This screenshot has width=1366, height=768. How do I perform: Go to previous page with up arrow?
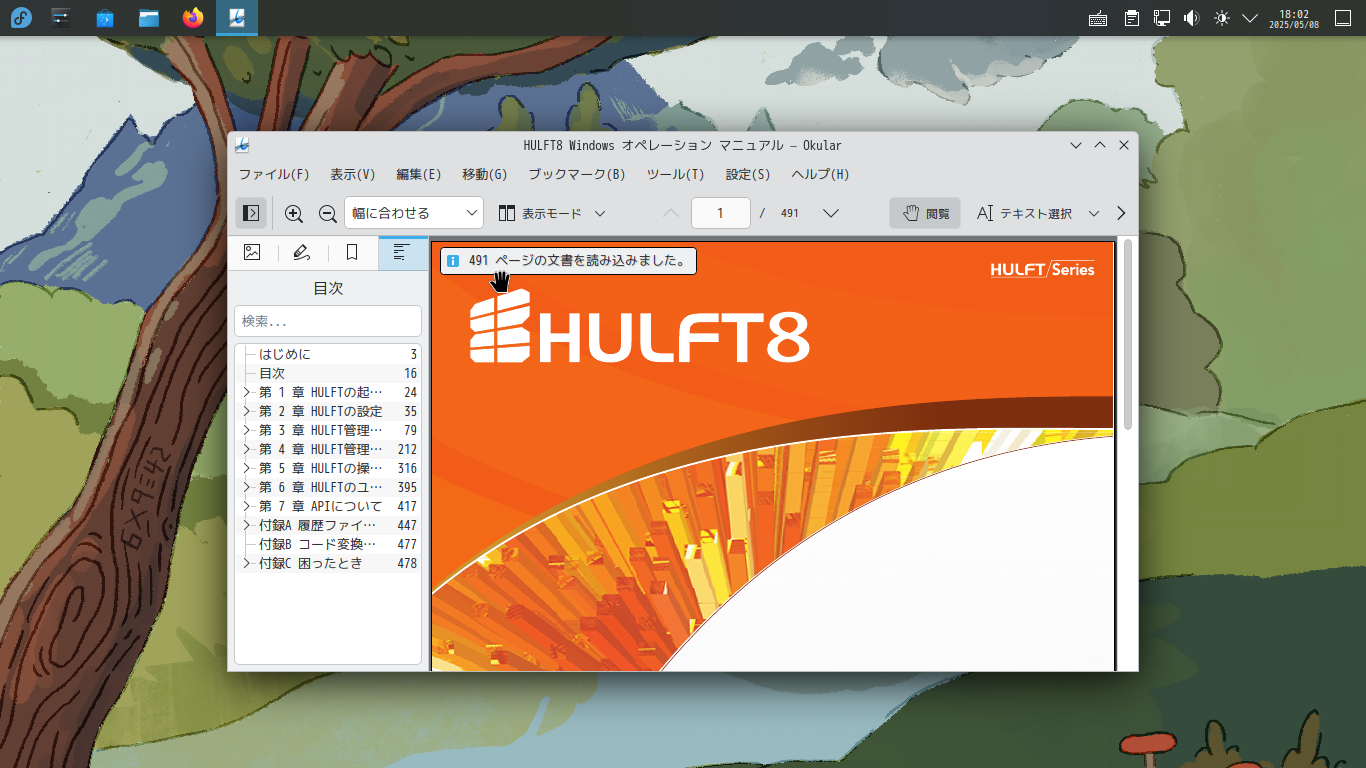tap(671, 213)
